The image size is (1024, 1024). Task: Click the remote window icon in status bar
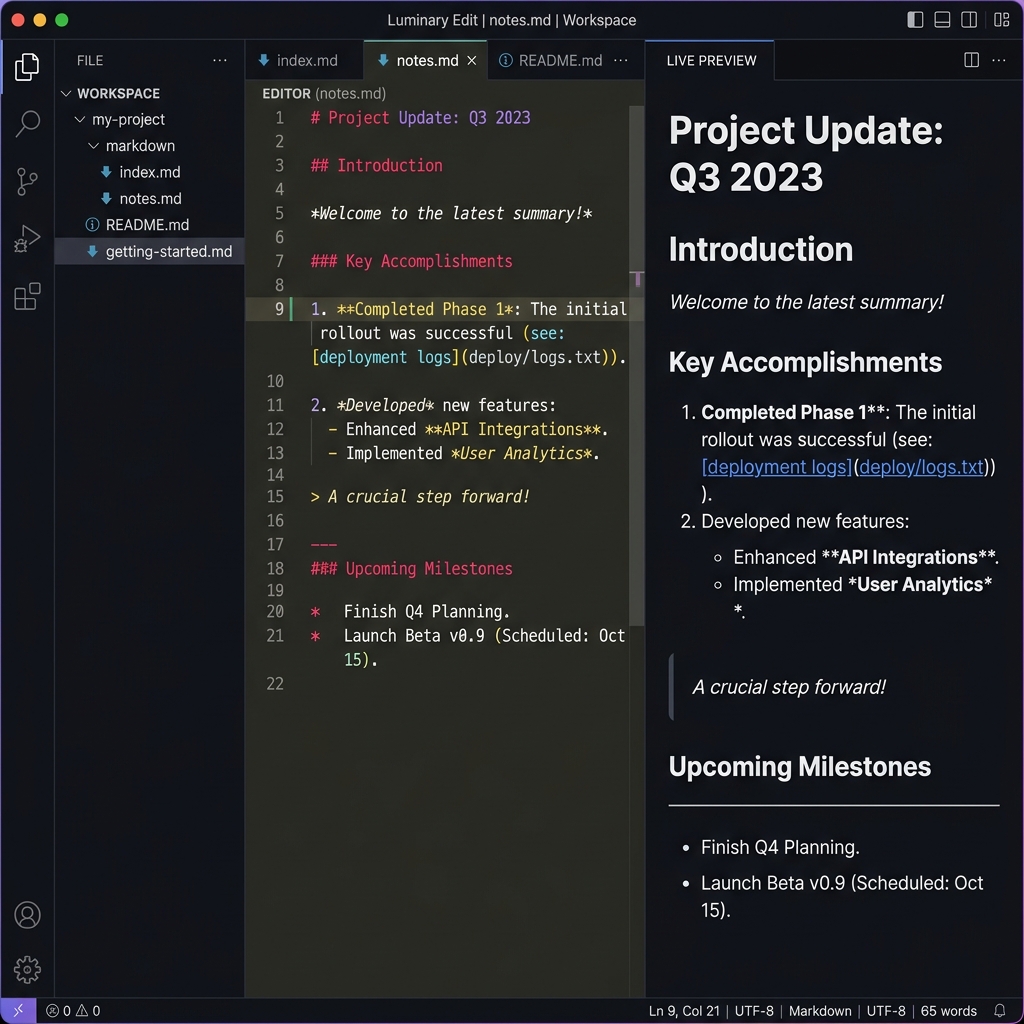18,1010
